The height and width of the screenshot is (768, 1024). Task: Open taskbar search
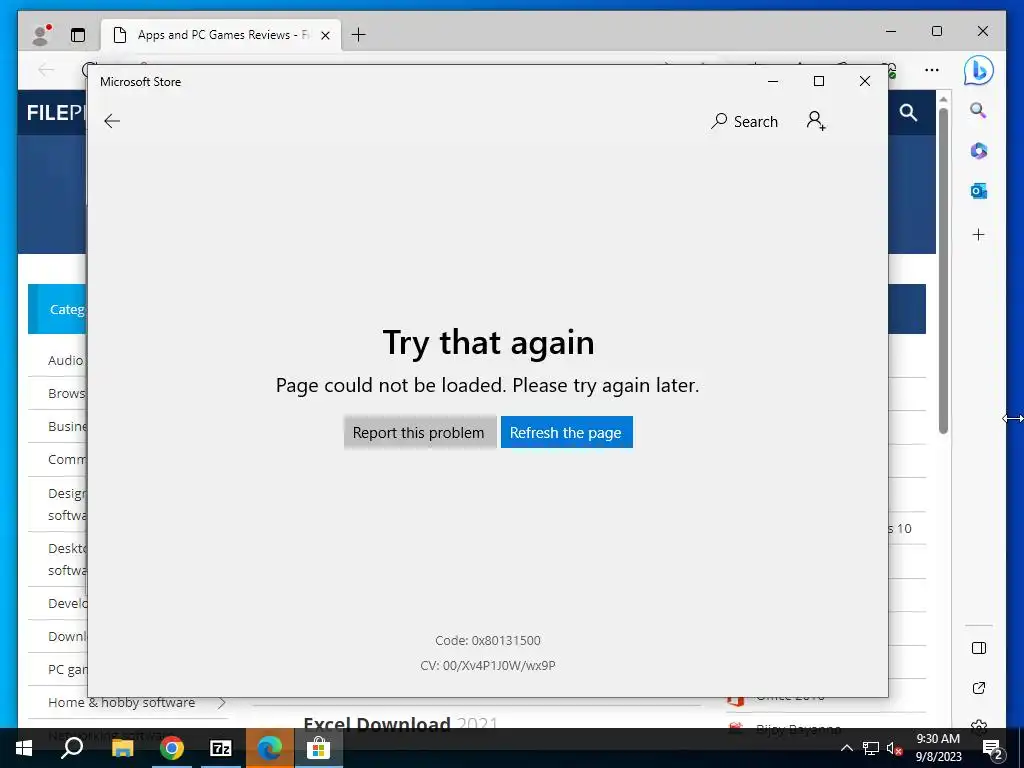(x=72, y=748)
